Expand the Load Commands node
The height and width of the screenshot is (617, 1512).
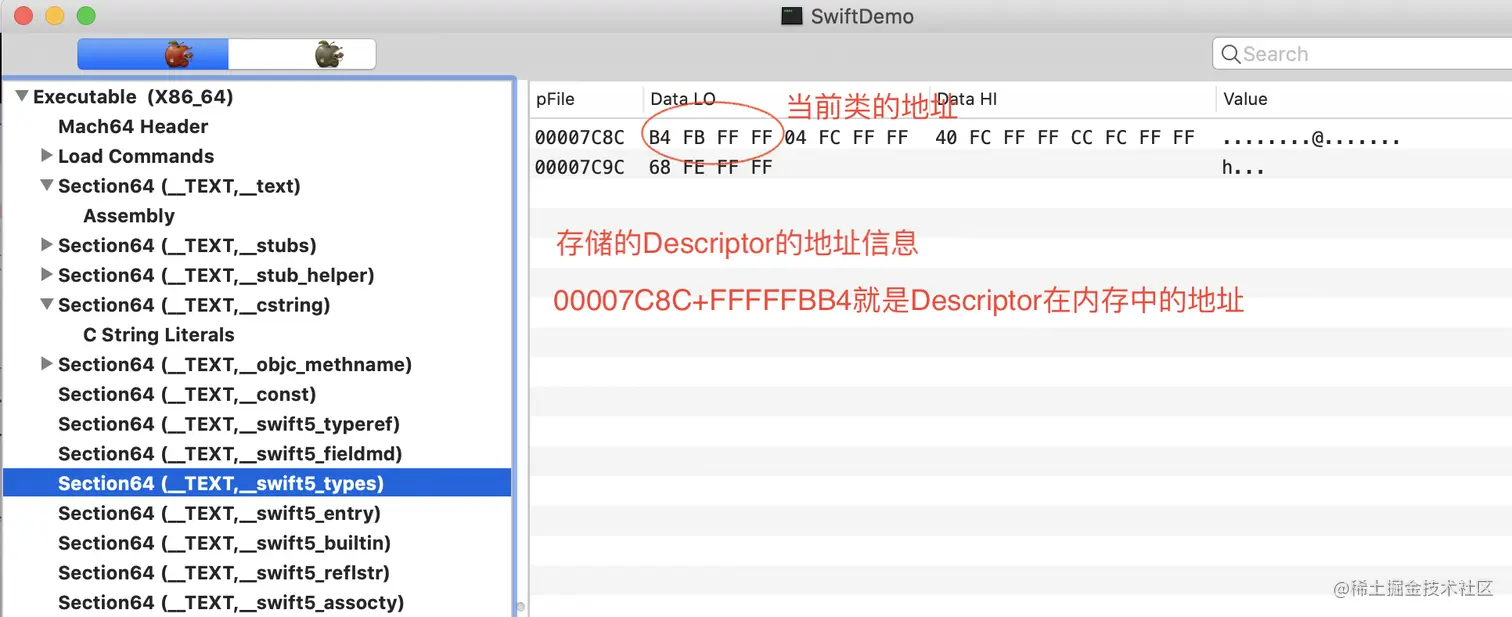coord(46,156)
